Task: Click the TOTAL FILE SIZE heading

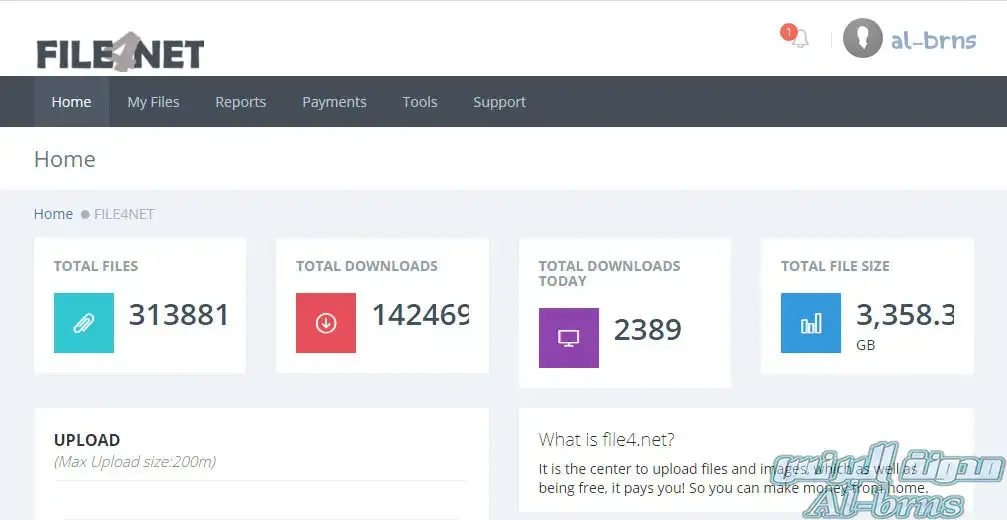Action: (835, 266)
